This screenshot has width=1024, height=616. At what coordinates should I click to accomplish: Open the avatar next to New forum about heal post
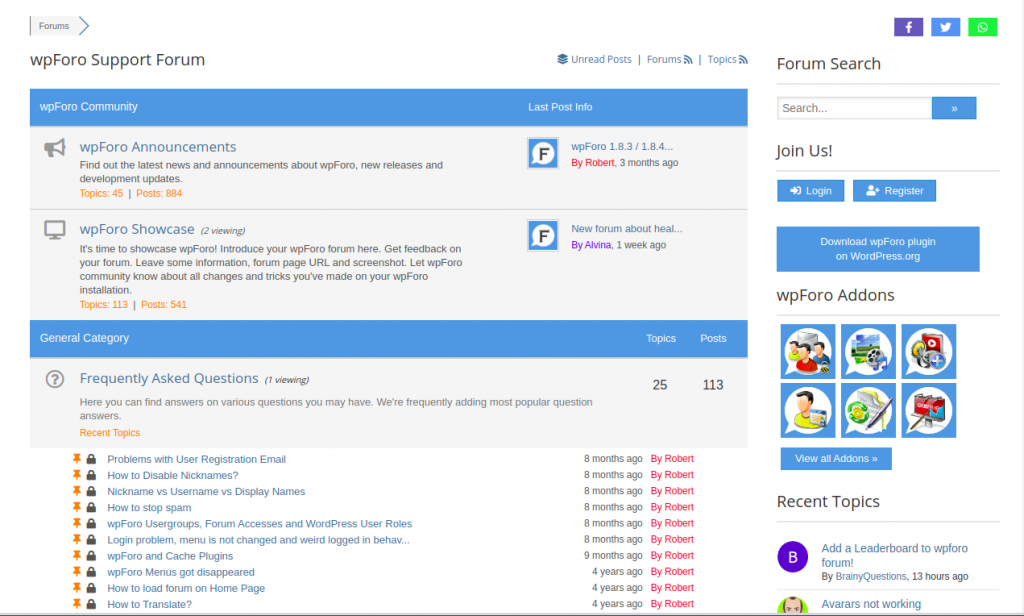543,236
